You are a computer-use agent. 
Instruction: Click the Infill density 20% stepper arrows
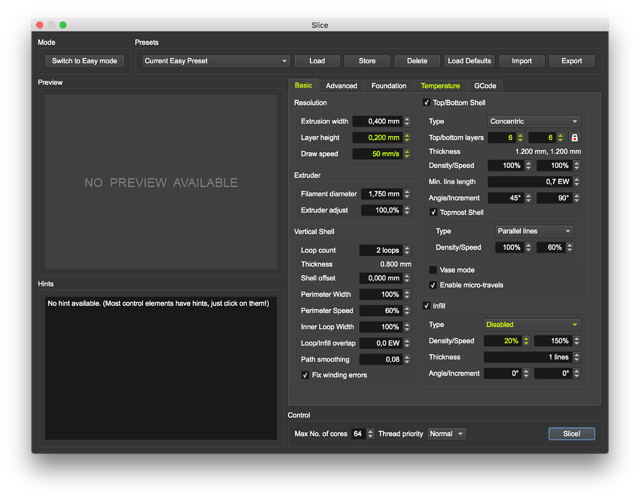(x=526, y=341)
